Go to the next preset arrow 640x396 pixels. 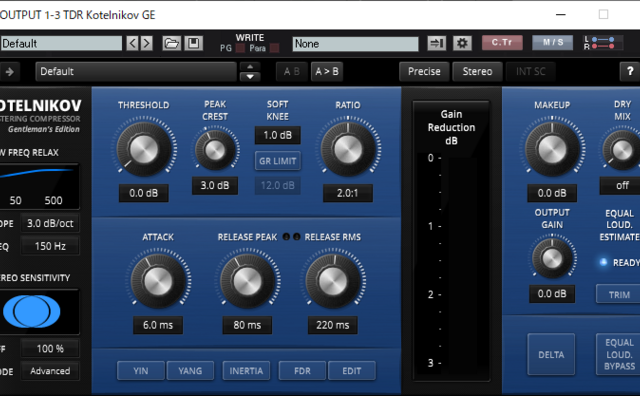(147, 43)
